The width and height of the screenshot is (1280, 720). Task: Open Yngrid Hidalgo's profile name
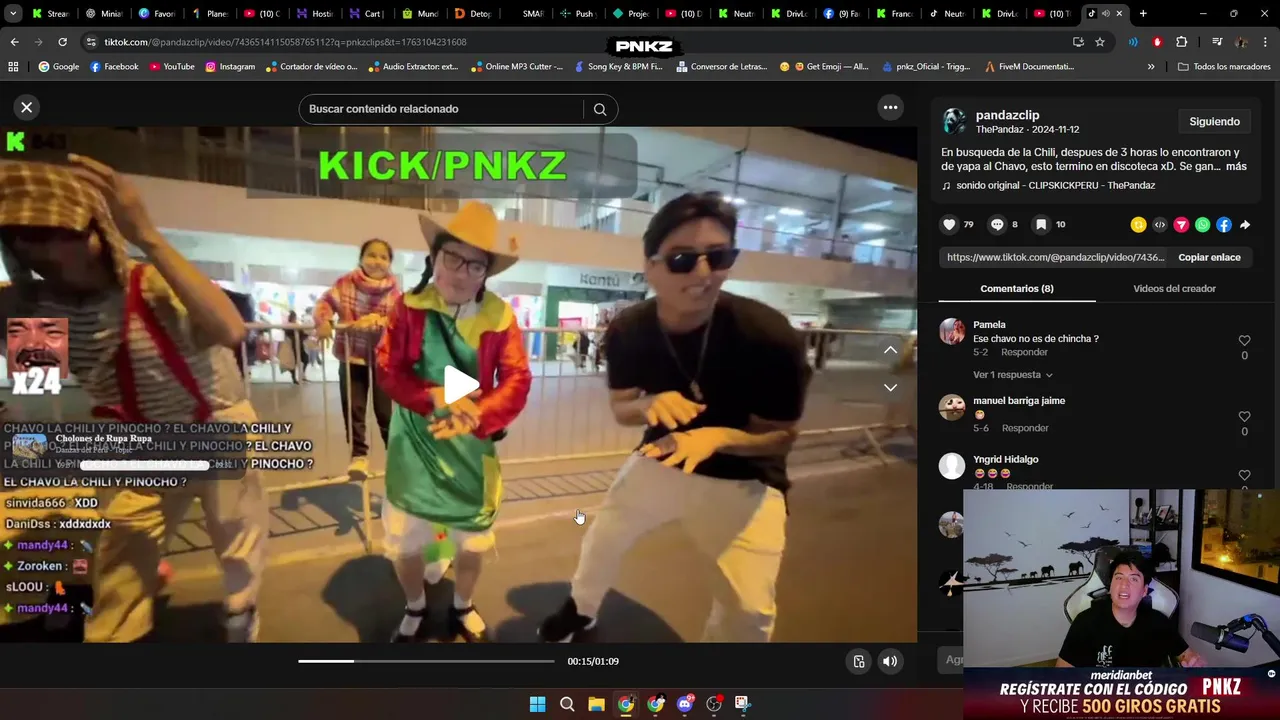tap(1005, 460)
